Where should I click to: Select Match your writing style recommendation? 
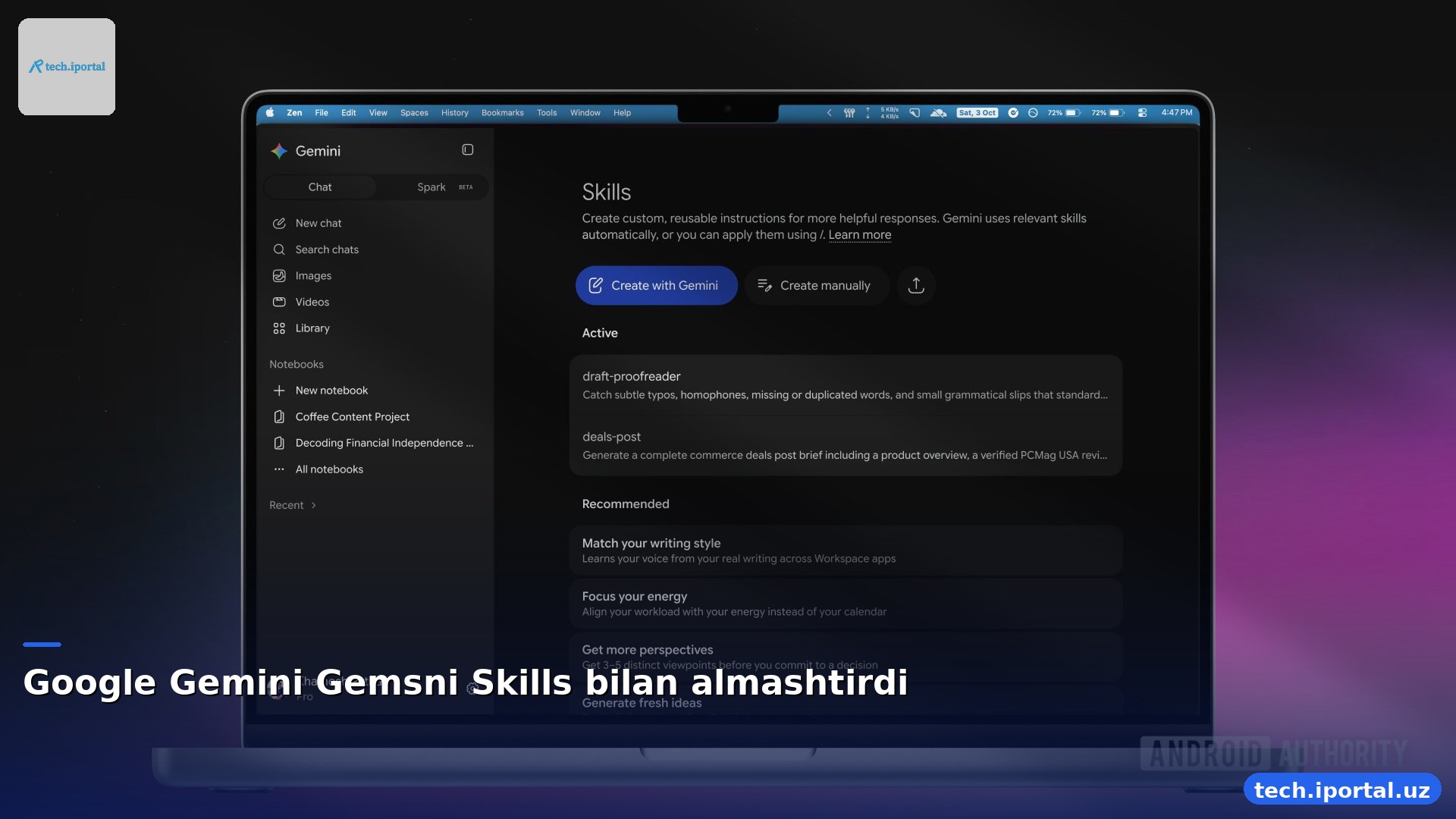pos(846,551)
